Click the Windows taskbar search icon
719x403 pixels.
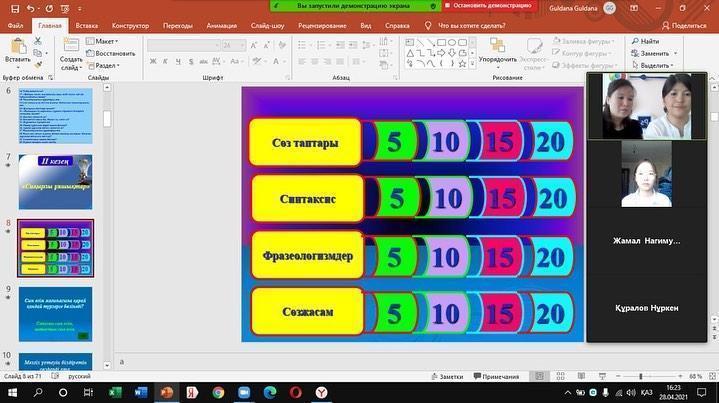point(37,392)
